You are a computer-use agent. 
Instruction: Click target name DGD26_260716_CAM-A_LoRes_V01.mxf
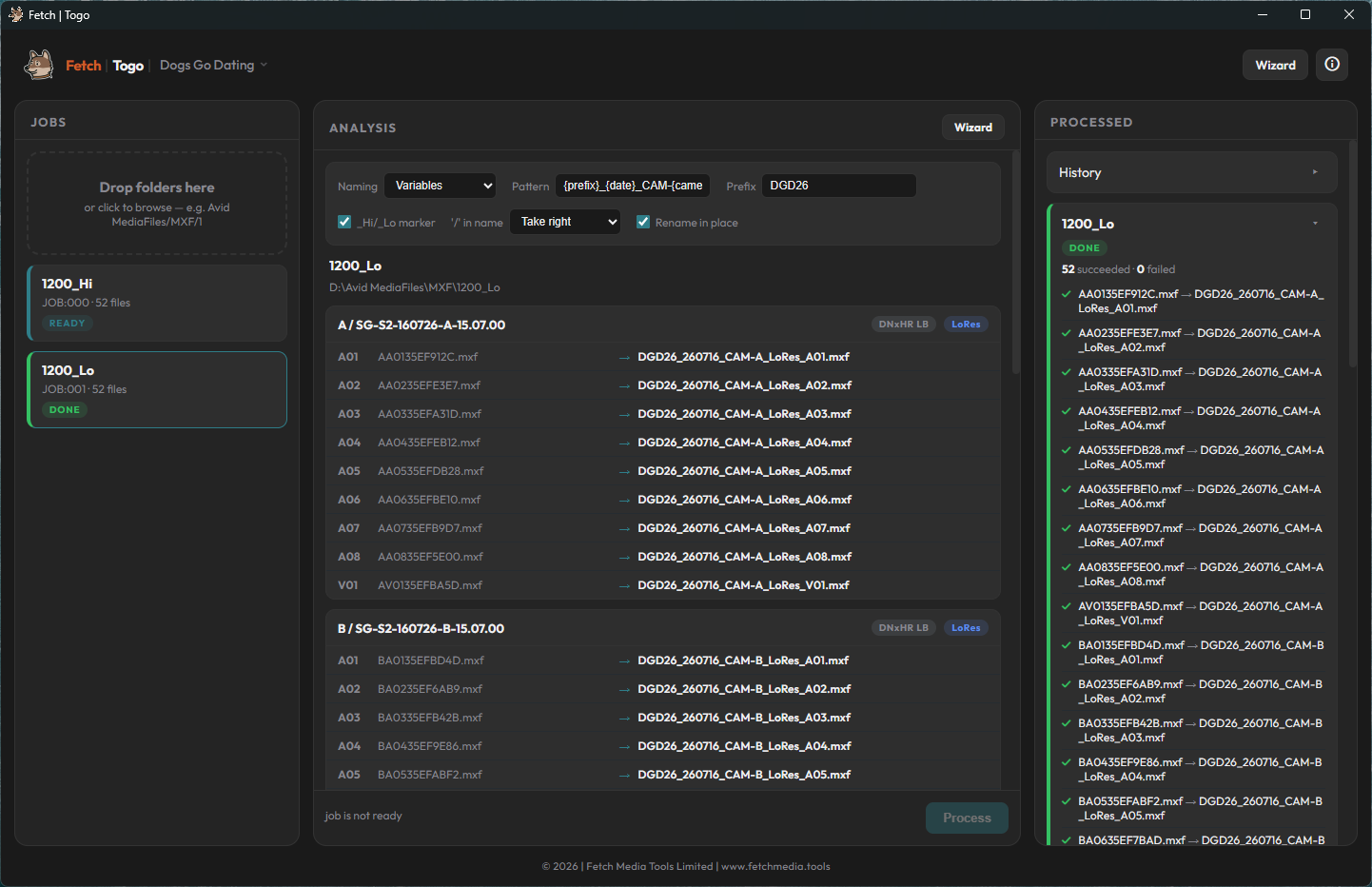click(x=743, y=585)
